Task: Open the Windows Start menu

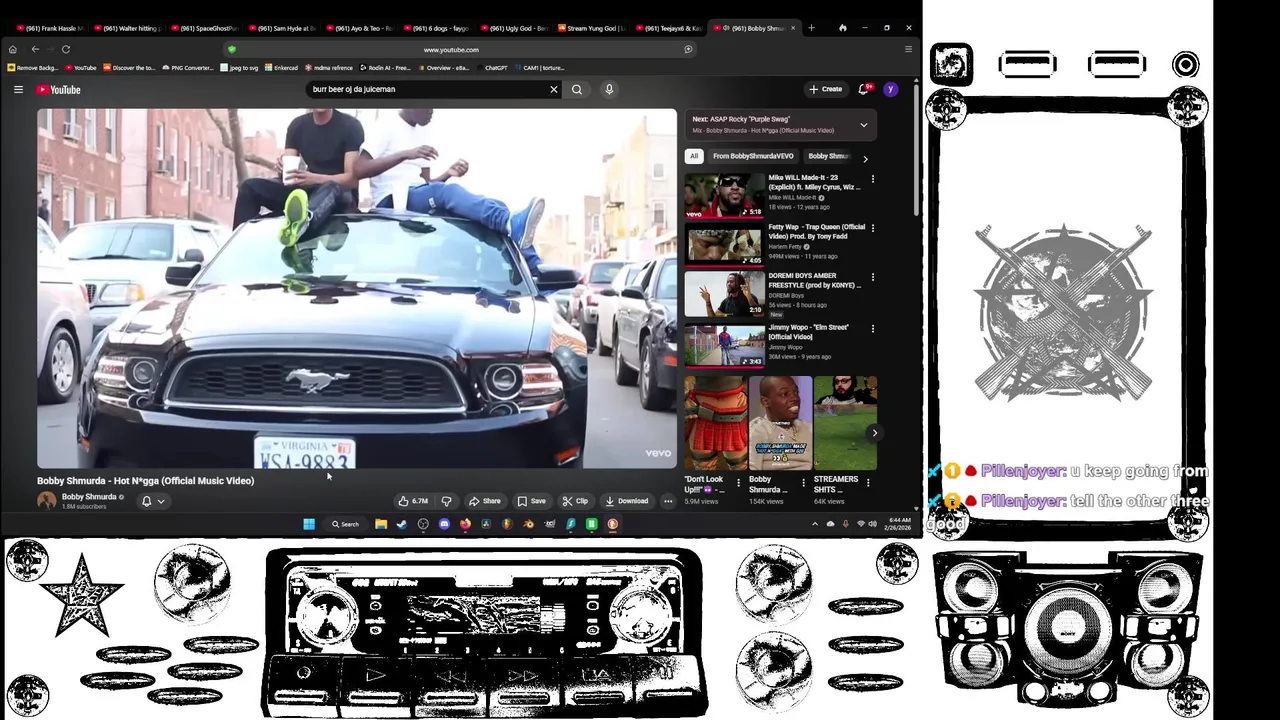Action: tap(309, 524)
